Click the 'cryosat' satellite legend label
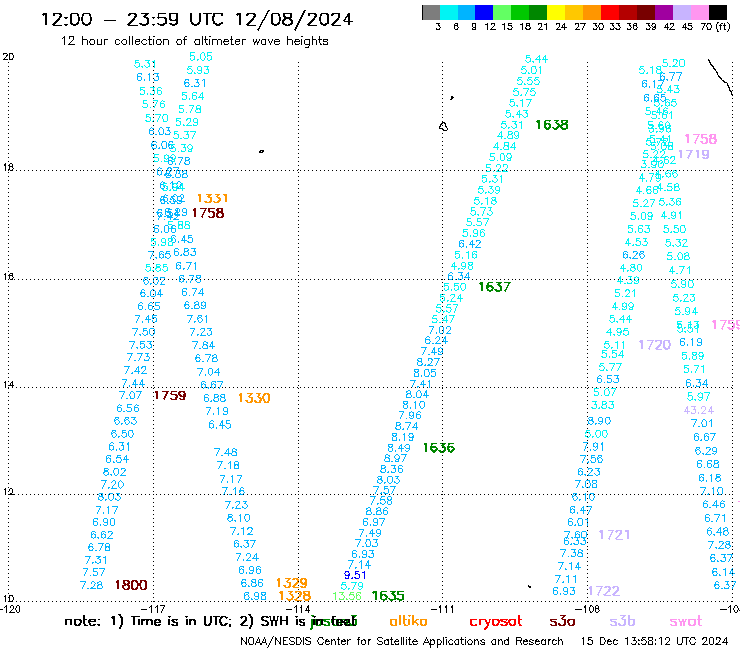The height and width of the screenshot is (650, 740). point(496,621)
